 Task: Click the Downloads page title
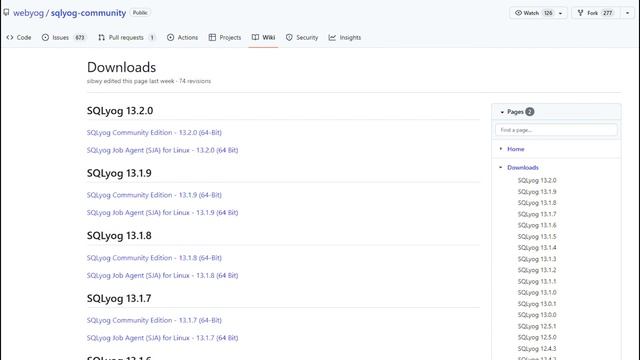click(122, 67)
